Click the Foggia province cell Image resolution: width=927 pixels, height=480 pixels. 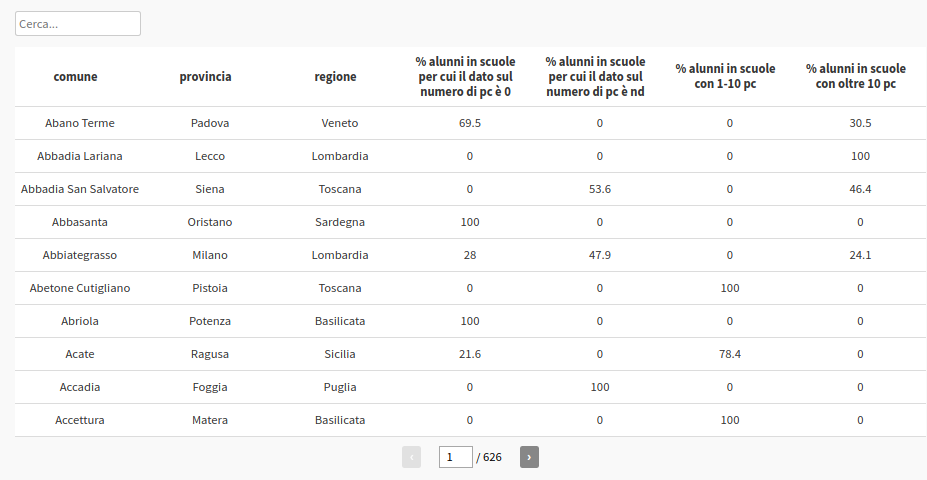click(x=210, y=387)
